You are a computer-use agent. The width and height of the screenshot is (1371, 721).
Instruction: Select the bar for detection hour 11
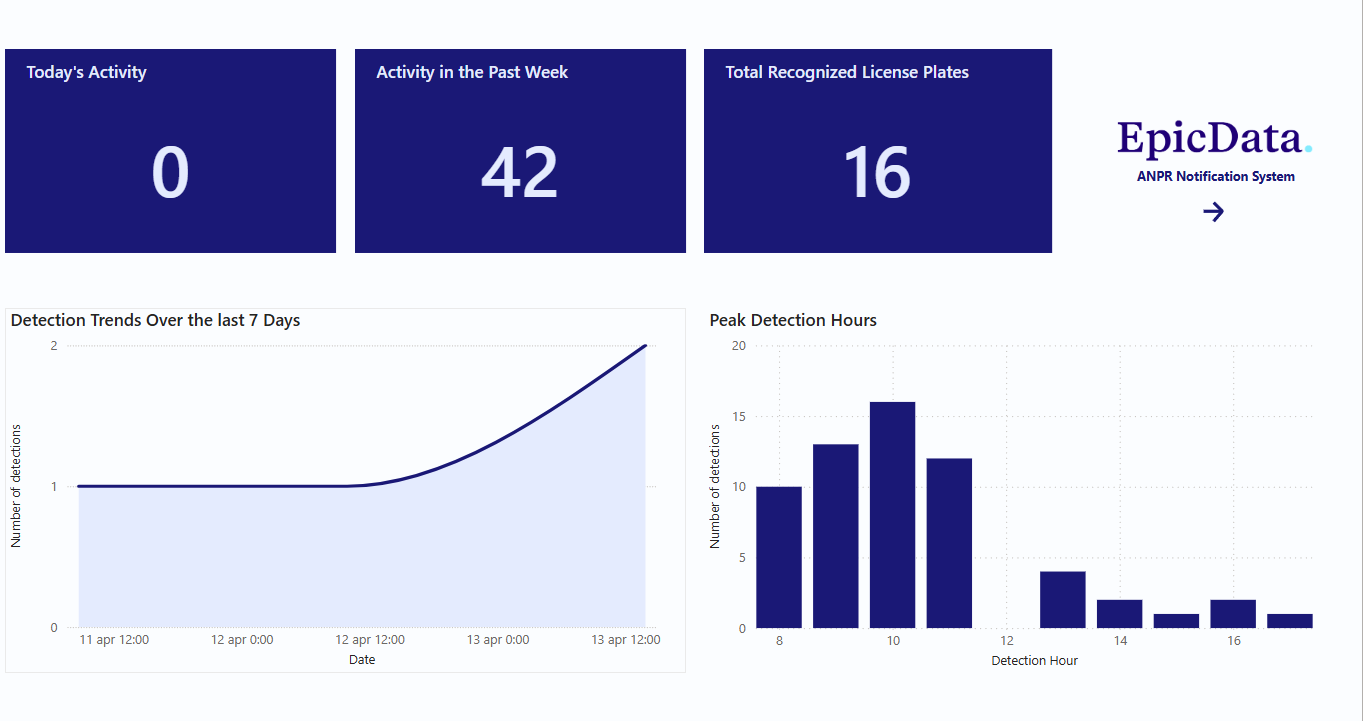pos(949,543)
